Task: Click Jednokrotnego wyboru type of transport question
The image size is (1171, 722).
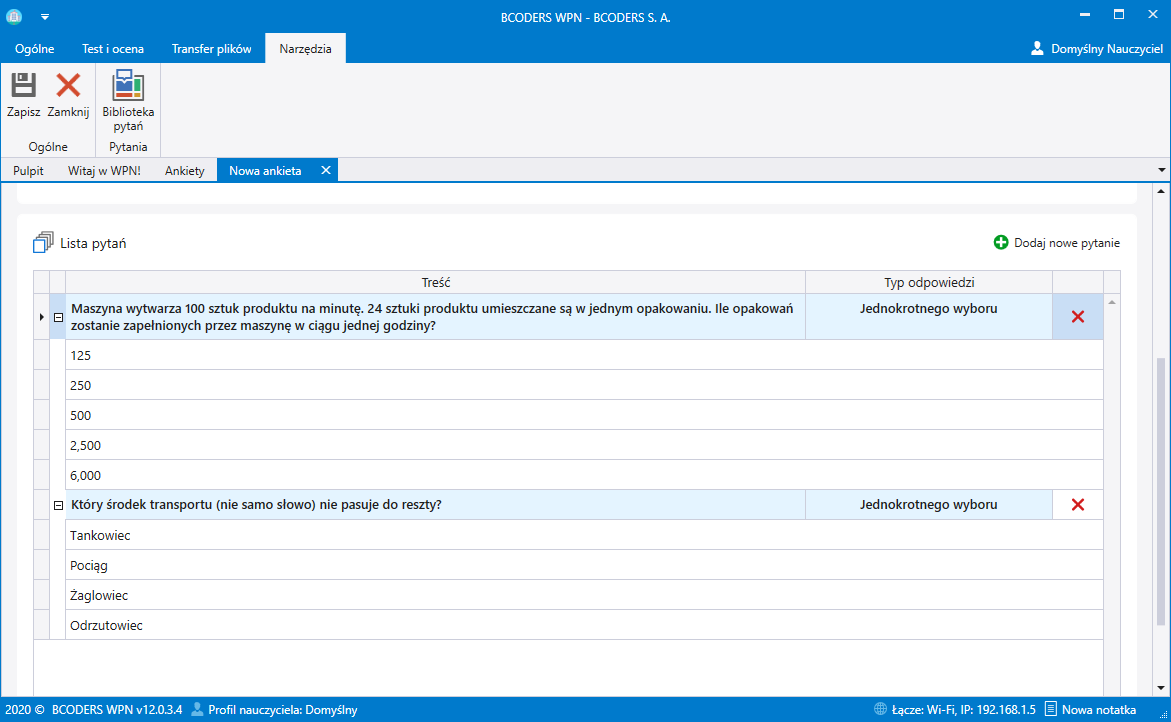Action: [928, 505]
